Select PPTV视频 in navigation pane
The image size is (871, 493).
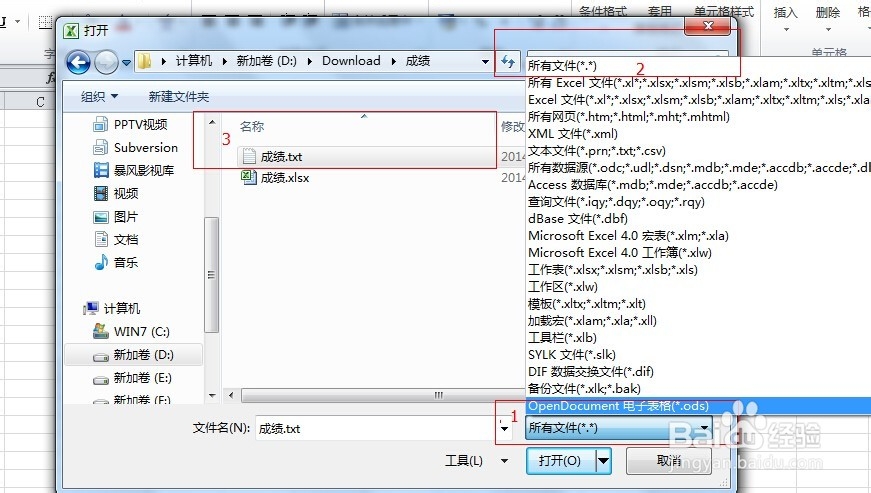(x=131, y=124)
